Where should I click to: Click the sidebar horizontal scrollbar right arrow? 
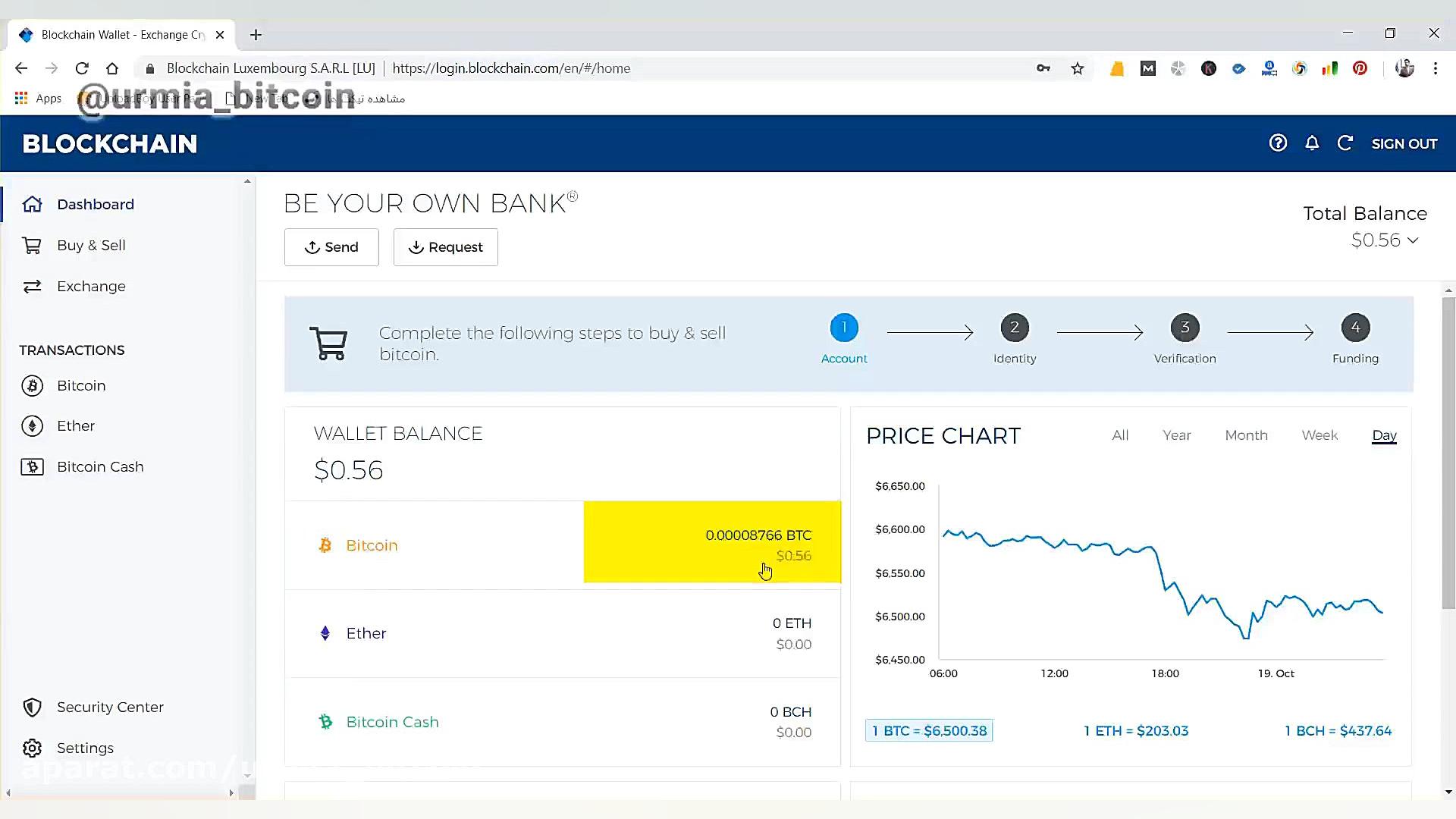[231, 793]
